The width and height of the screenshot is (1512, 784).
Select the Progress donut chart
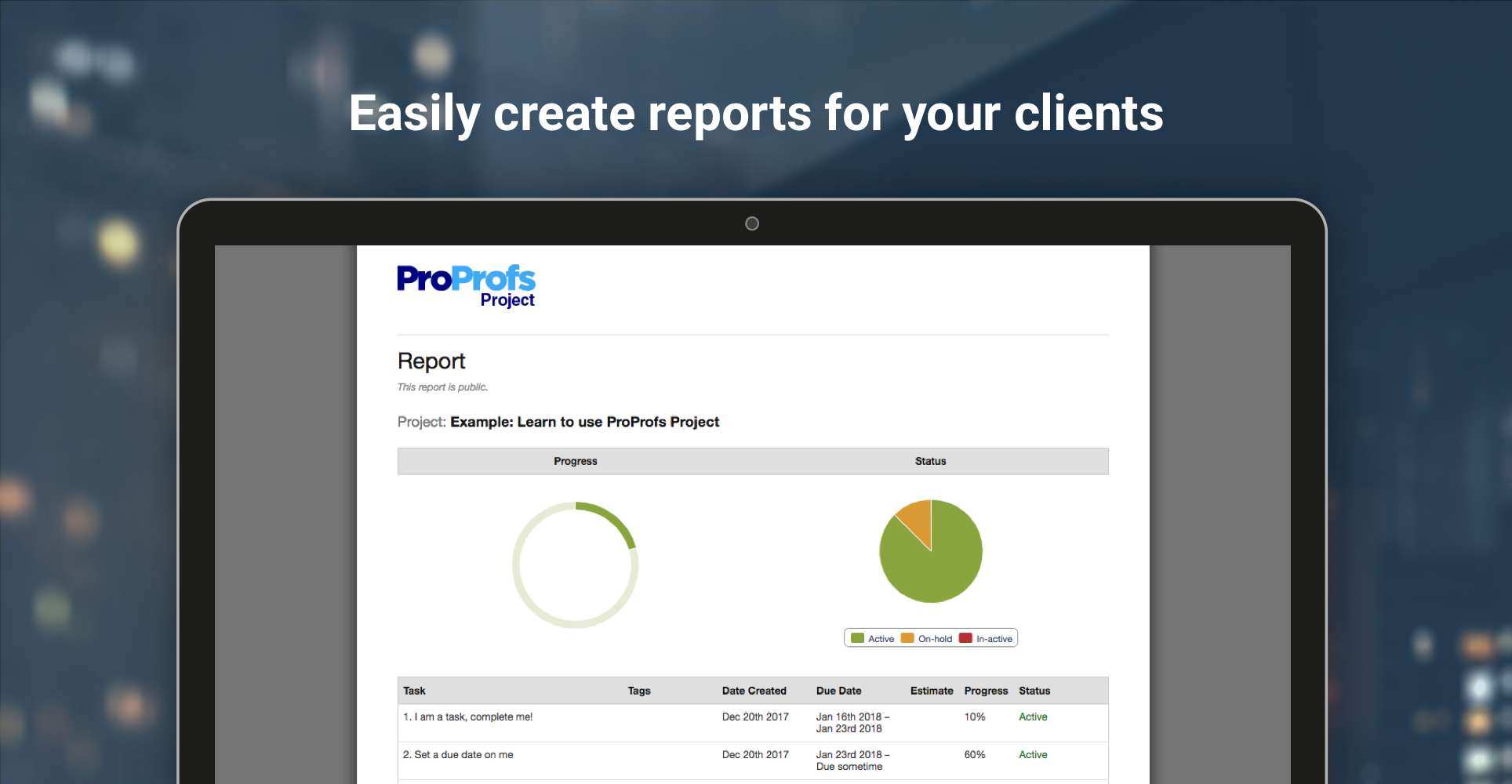tap(576, 564)
